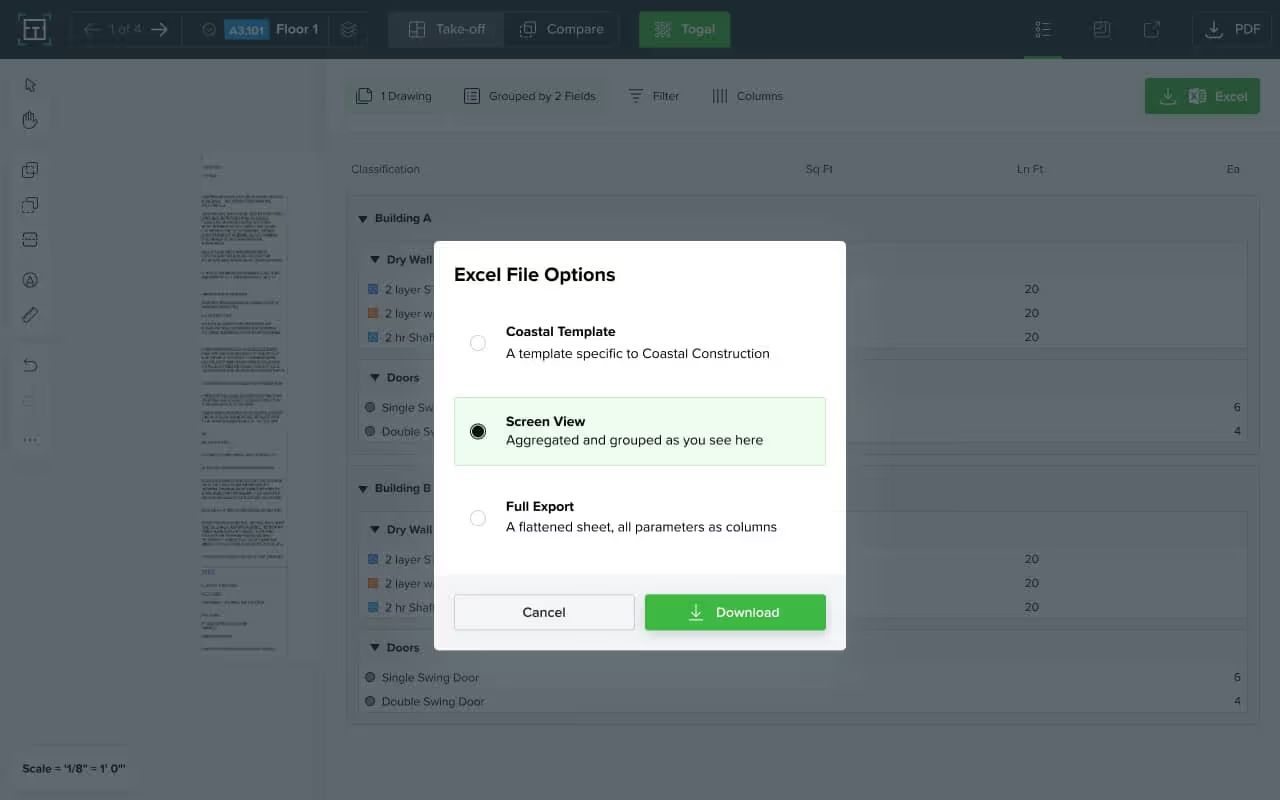1280x800 pixels.
Task: Collapse the Building B group
Action: pyautogui.click(x=362, y=488)
